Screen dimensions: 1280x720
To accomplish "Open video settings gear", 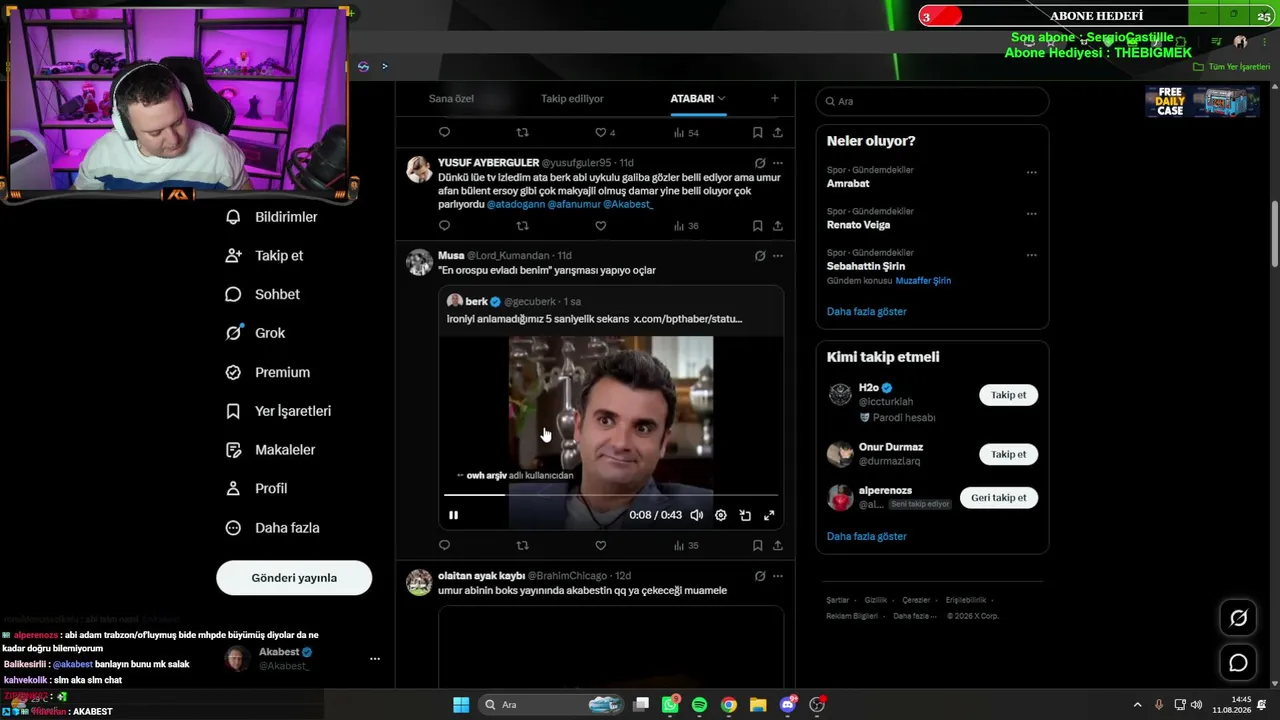I will point(721,515).
